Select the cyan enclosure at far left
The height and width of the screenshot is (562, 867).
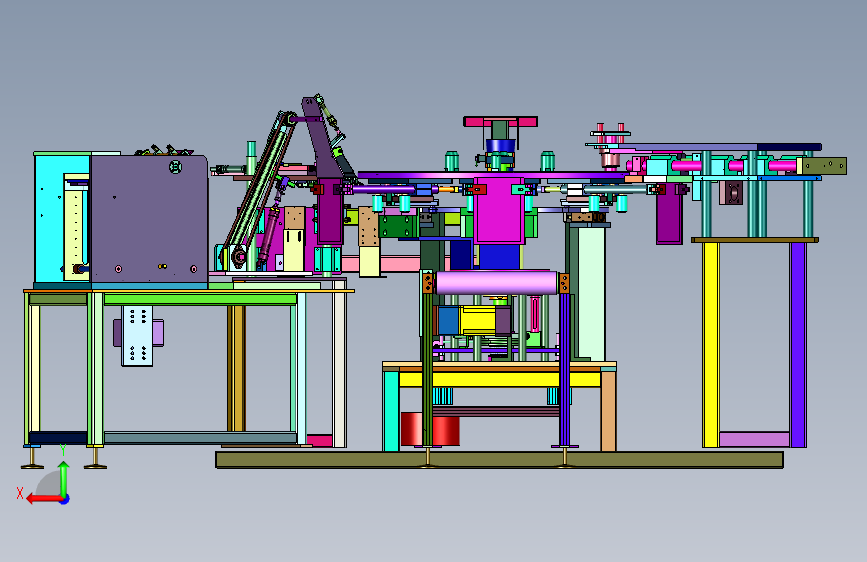coord(62,218)
